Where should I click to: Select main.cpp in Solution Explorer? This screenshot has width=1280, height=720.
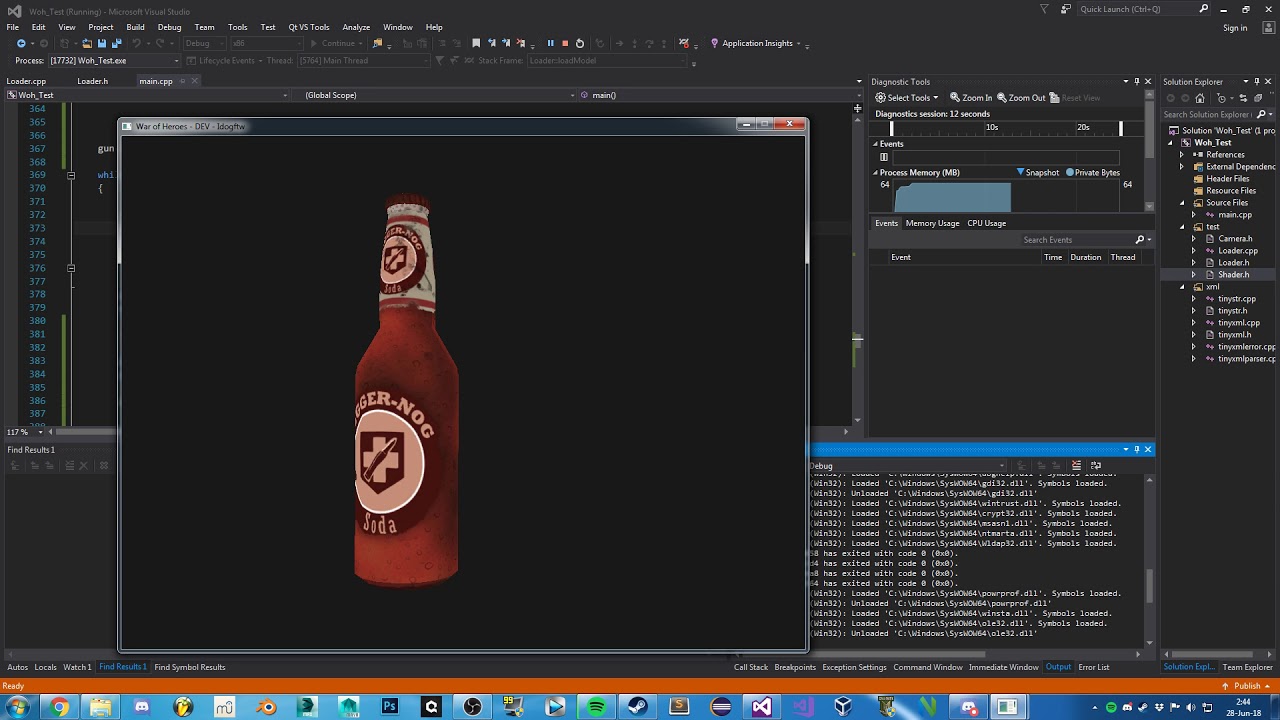click(1234, 215)
